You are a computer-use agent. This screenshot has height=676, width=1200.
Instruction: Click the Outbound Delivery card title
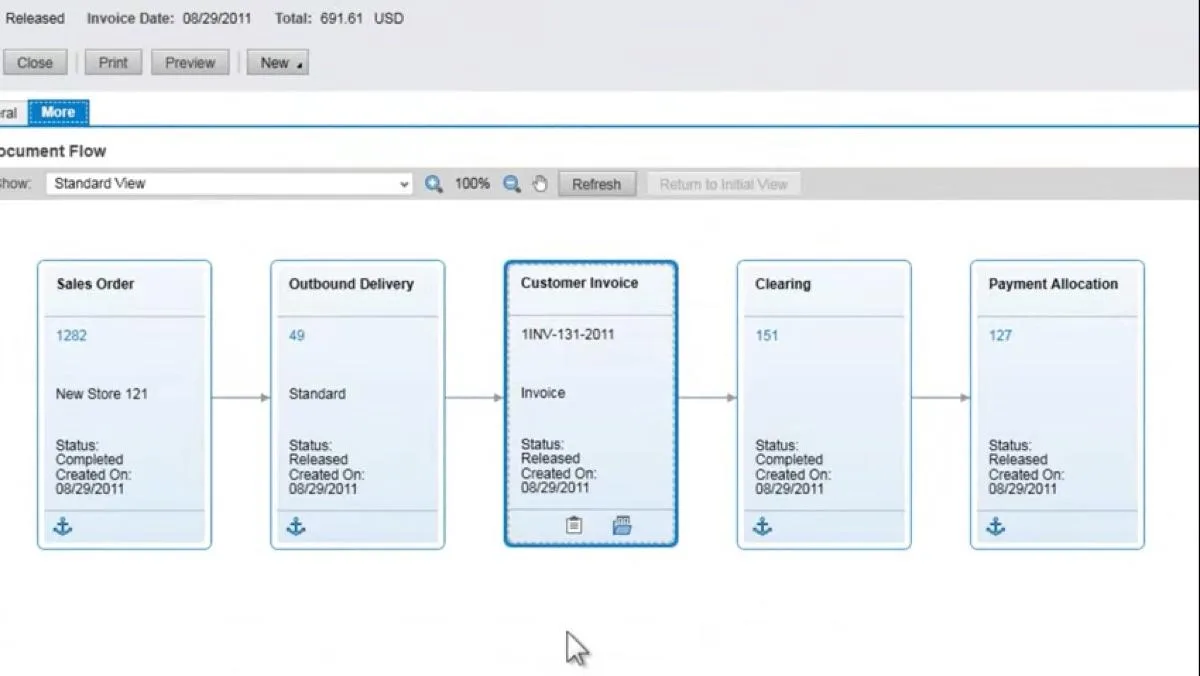[351, 284]
